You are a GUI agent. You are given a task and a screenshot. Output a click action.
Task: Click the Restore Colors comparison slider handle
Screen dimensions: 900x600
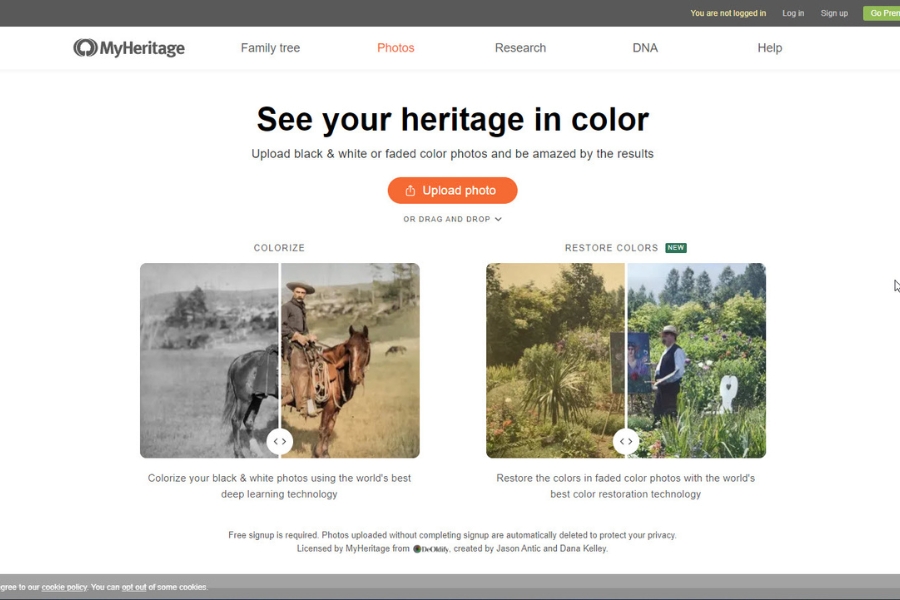tap(625, 441)
